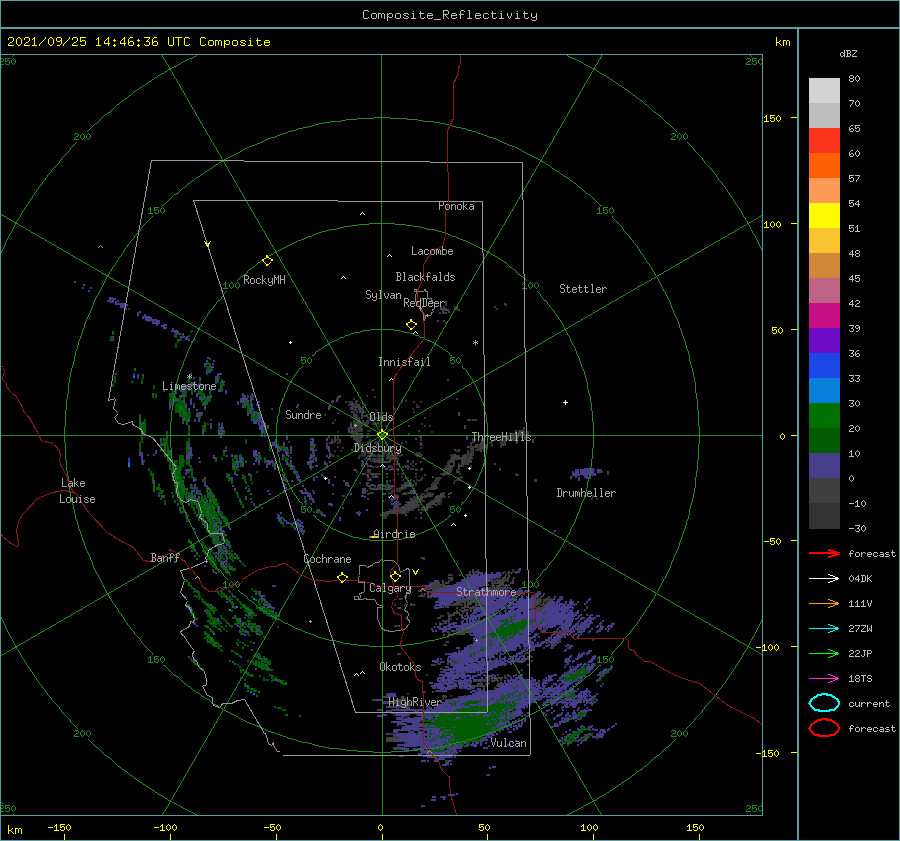Click the 150 tick on right axis

[x=772, y=118]
